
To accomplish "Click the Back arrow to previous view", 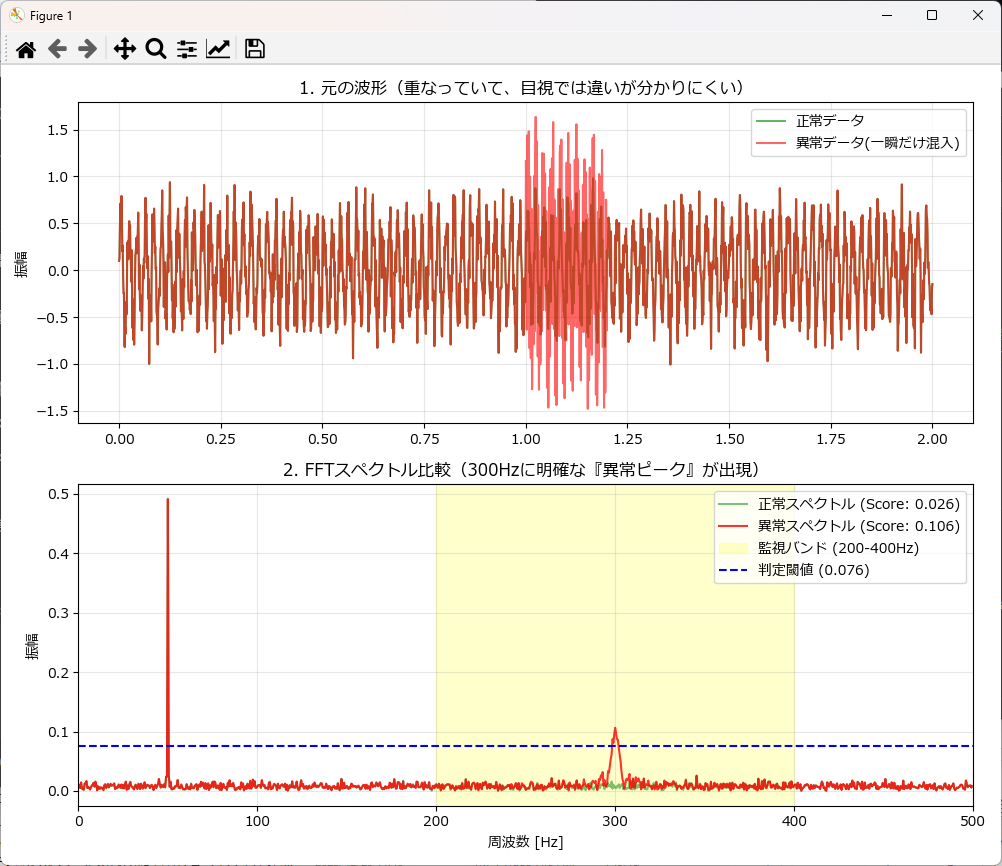I will pos(57,49).
